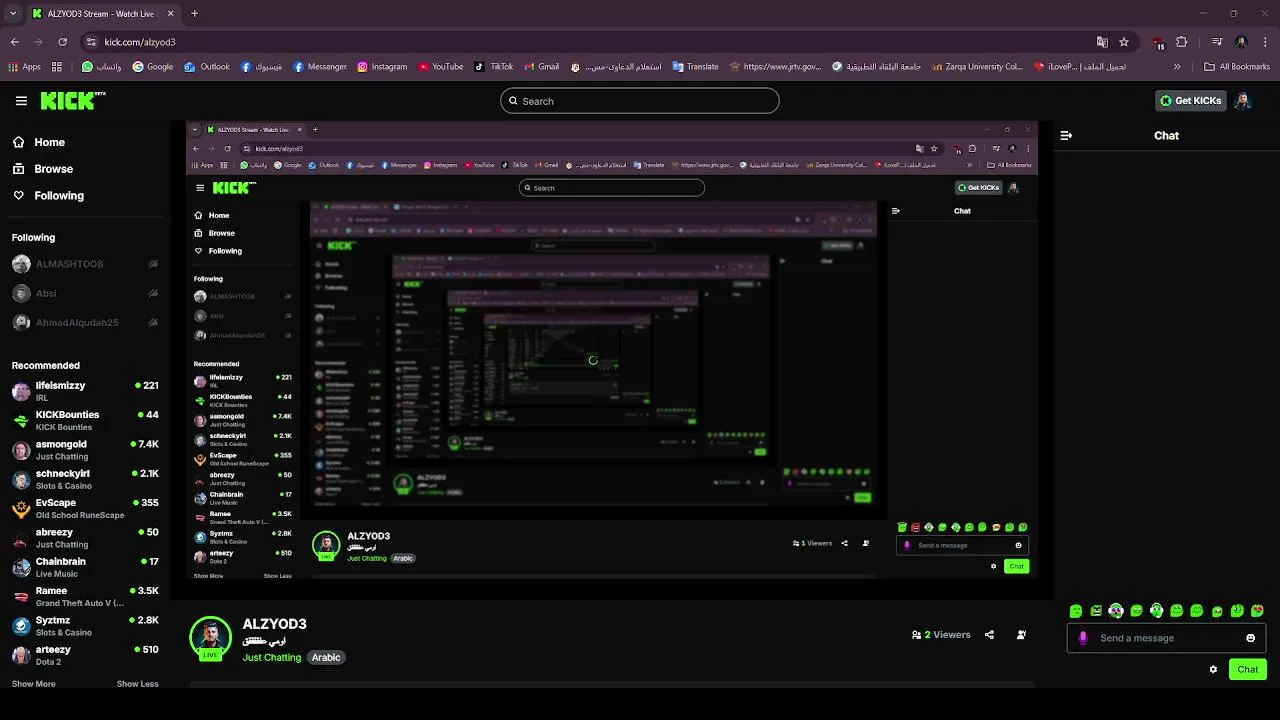
Task: Open the YouTube bookmark
Action: 441,67
